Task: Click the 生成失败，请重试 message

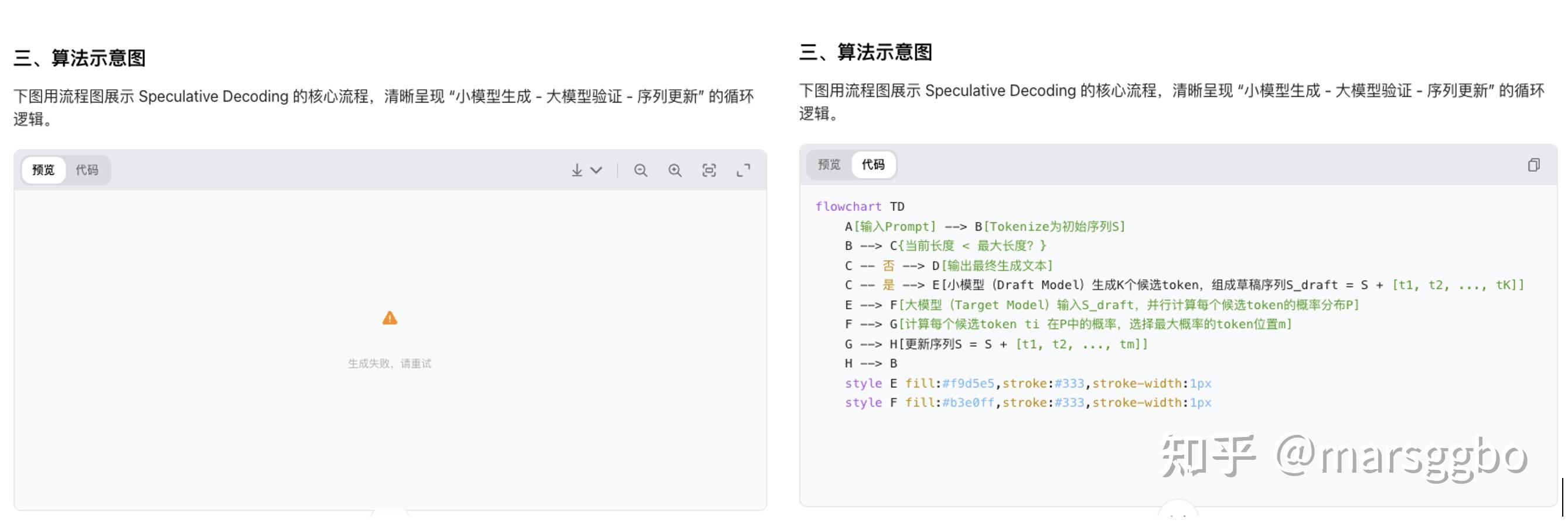Action: [390, 363]
